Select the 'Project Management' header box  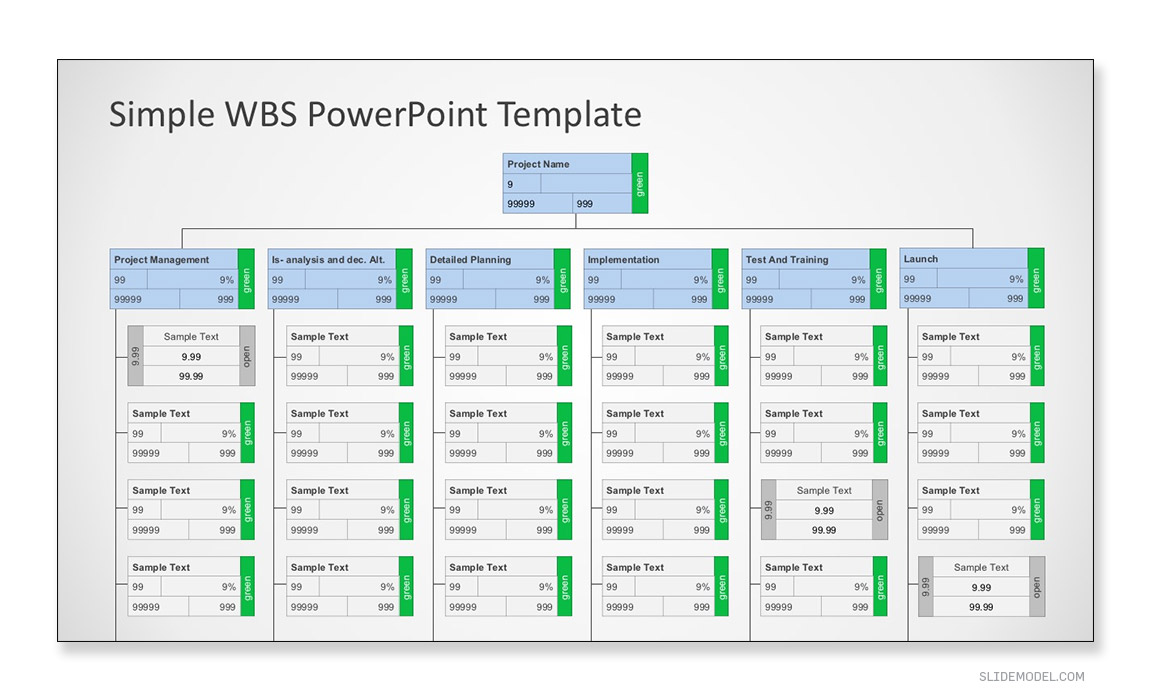coord(182,278)
